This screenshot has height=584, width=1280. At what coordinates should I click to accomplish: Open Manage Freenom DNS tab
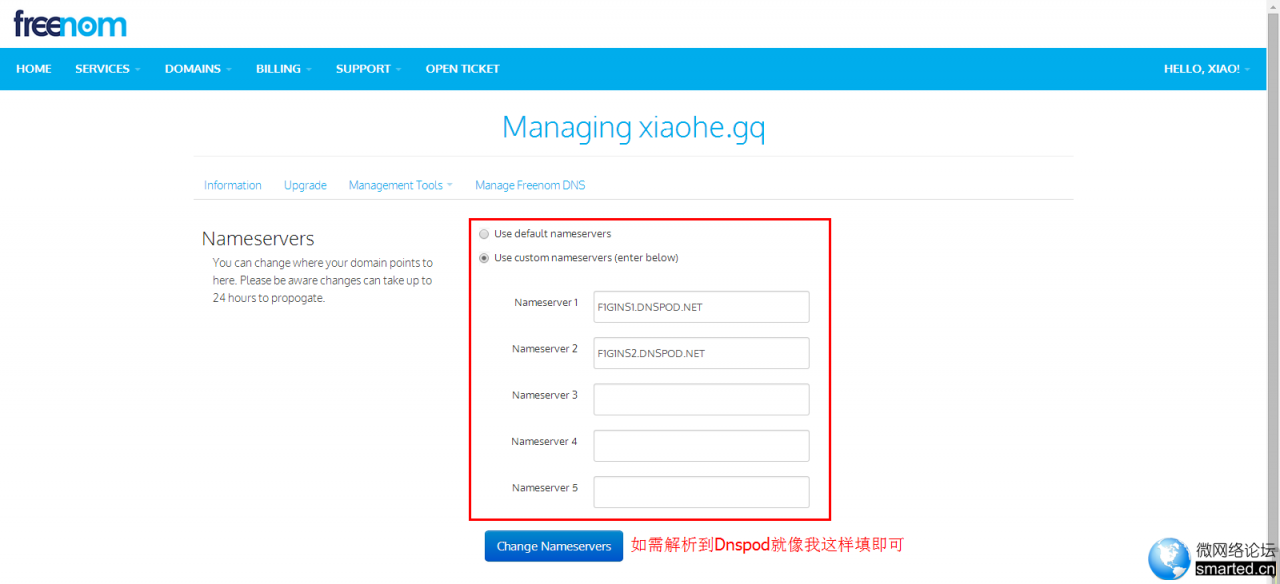coord(530,185)
